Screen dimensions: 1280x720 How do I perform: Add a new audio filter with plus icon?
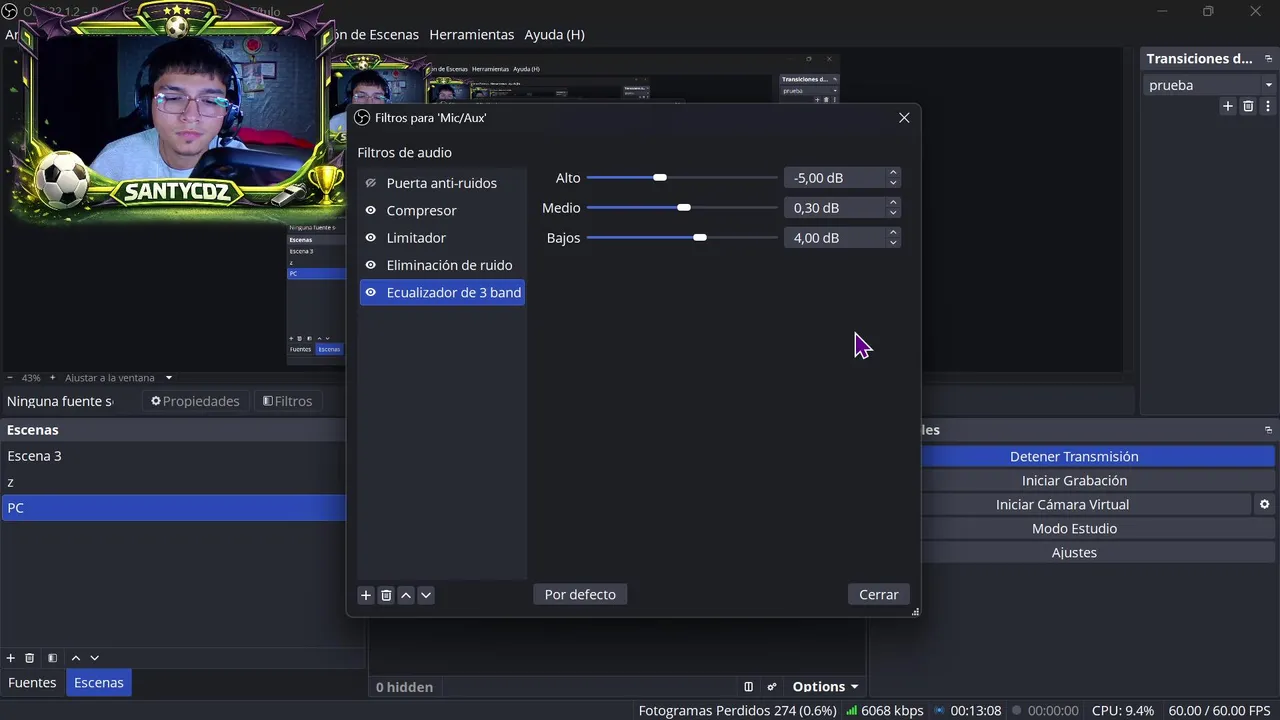click(366, 595)
